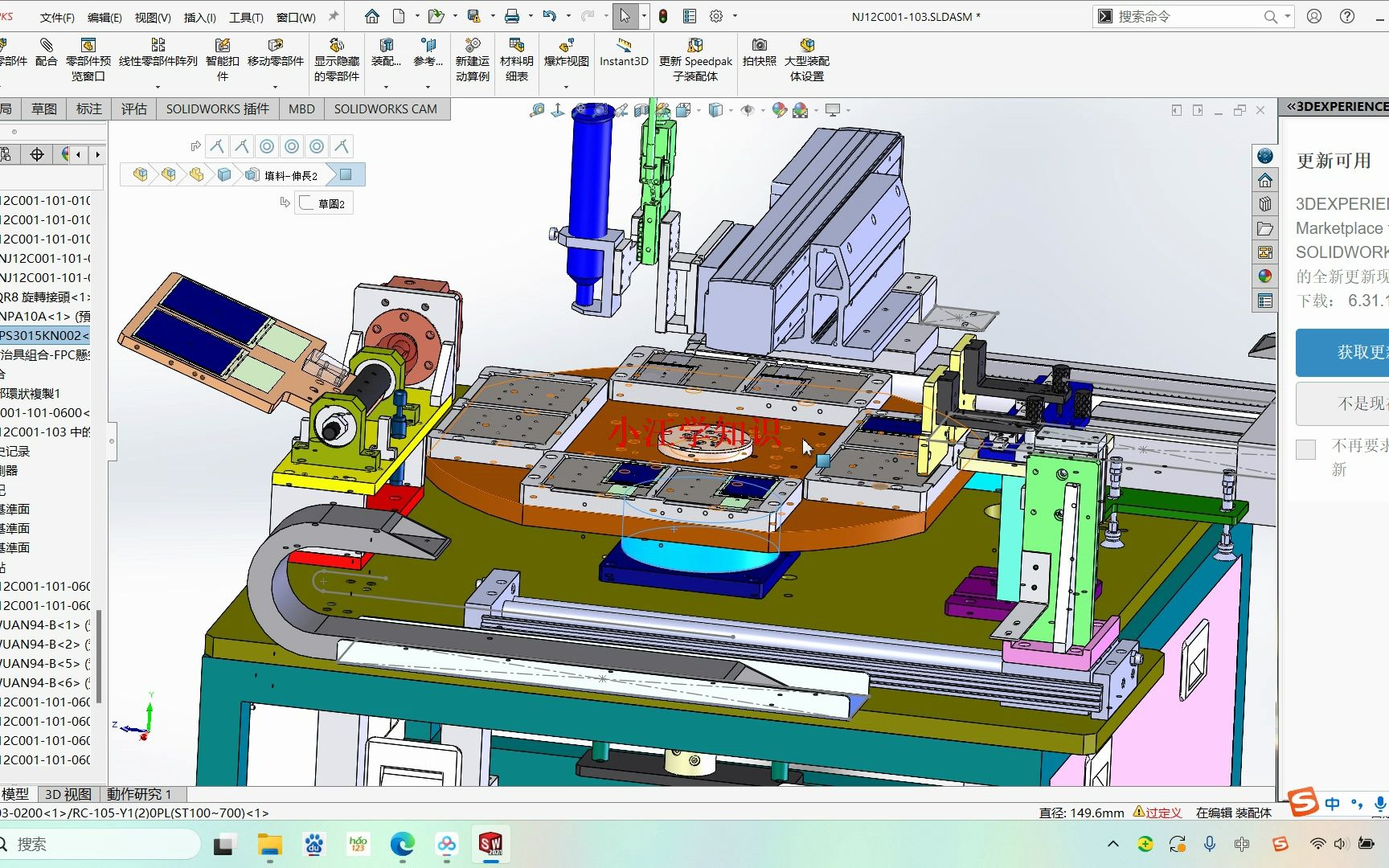1389x868 pixels.
Task: Open the Display Style cube dropdown
Action: pyautogui.click(x=731, y=110)
